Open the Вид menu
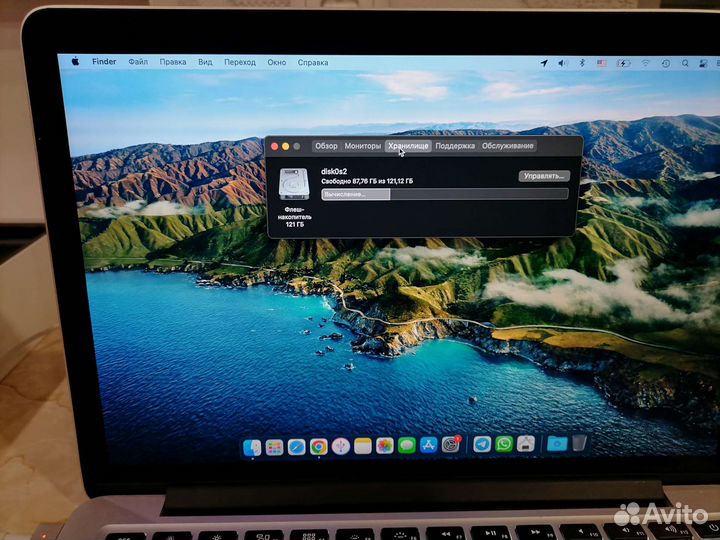Screen dimensions: 720x540 (x=205, y=62)
